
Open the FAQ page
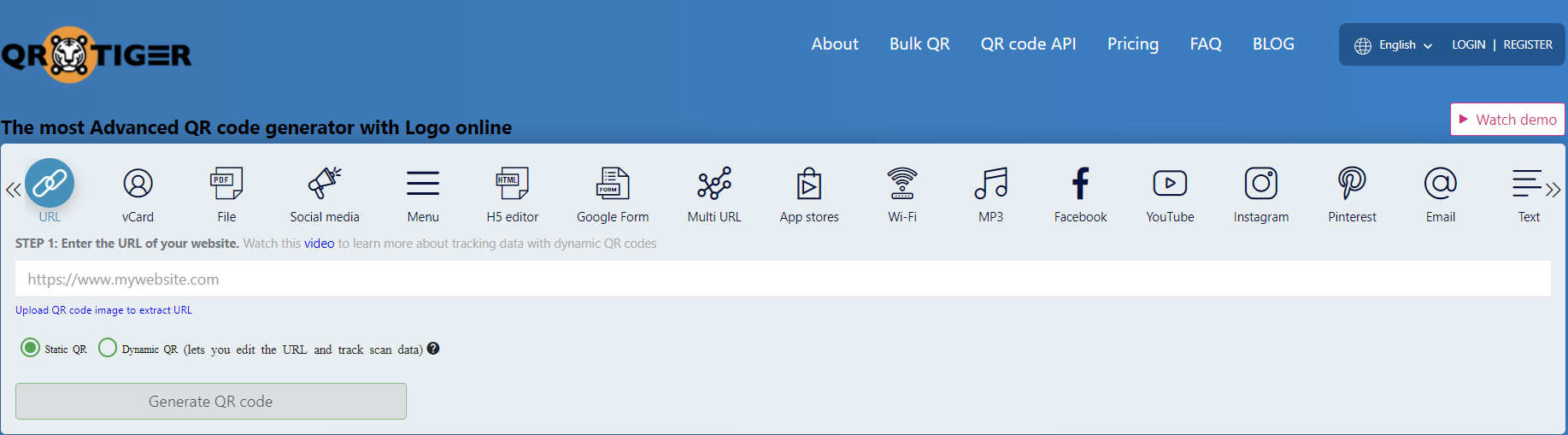[1206, 44]
